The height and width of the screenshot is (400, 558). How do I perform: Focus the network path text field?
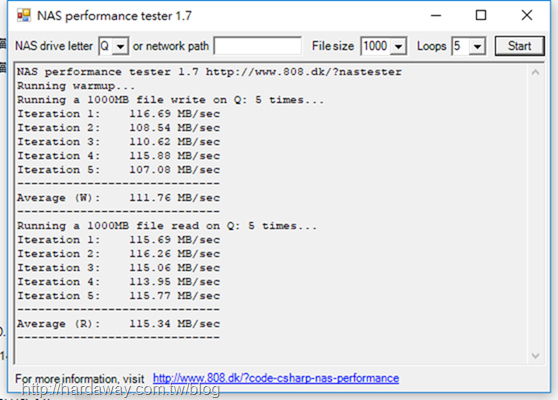tap(258, 46)
